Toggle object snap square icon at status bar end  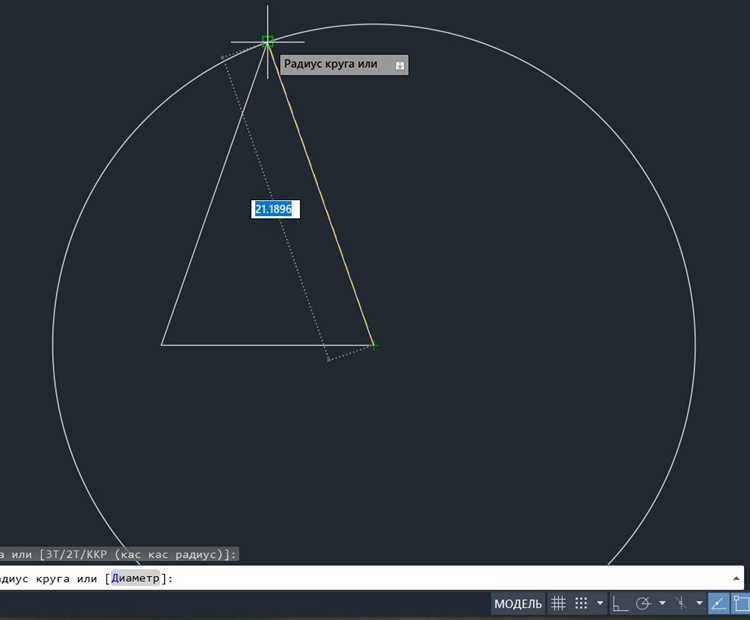(x=741, y=604)
